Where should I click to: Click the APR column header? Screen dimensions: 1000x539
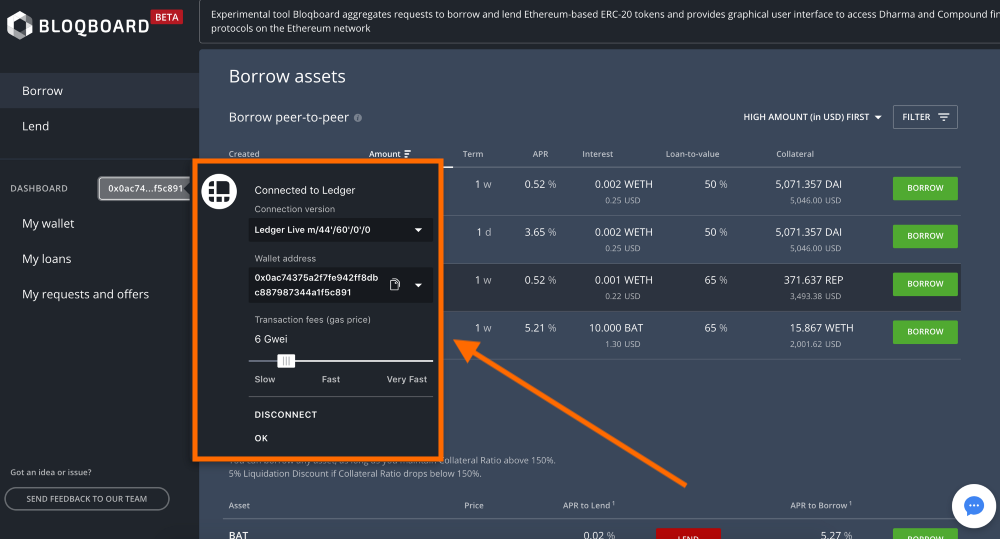pos(540,154)
